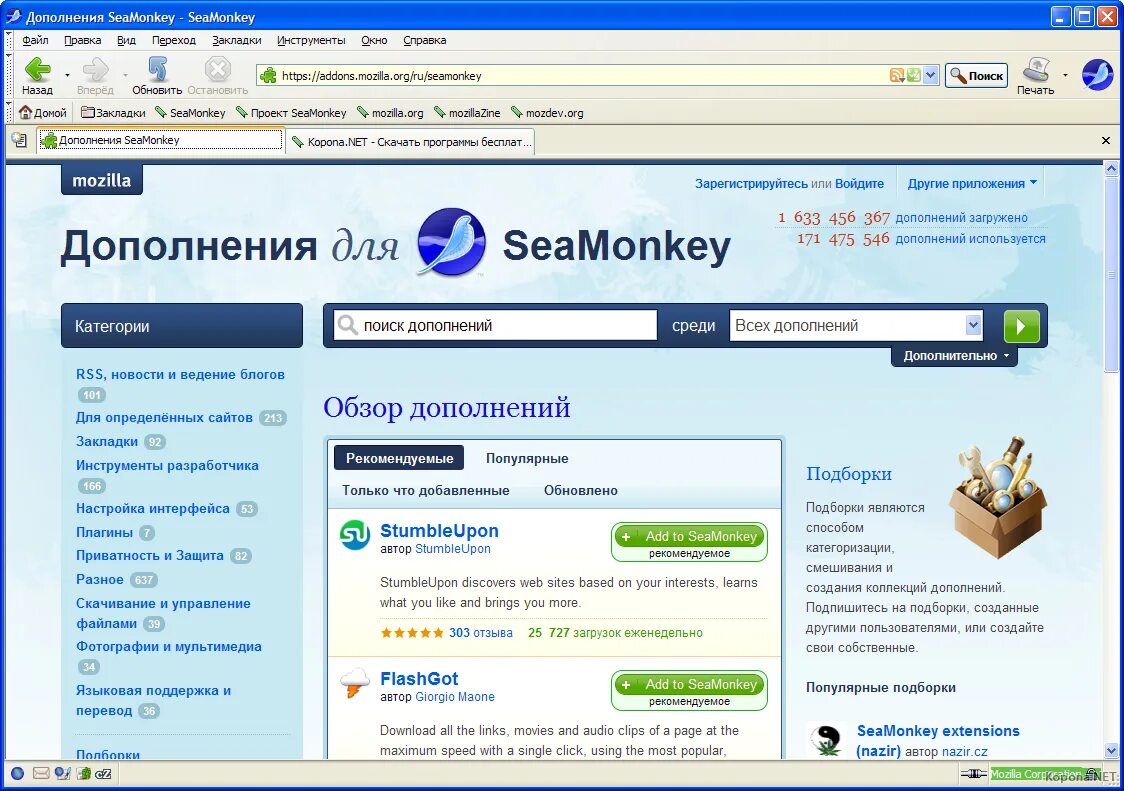The width and height of the screenshot is (1124, 791).
Task: Click the green icon beside the RSS feed
Action: tap(913, 75)
